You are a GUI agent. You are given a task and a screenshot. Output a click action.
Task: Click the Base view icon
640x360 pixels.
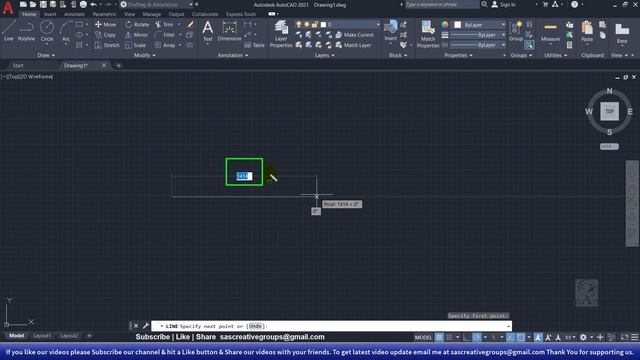pos(622,33)
